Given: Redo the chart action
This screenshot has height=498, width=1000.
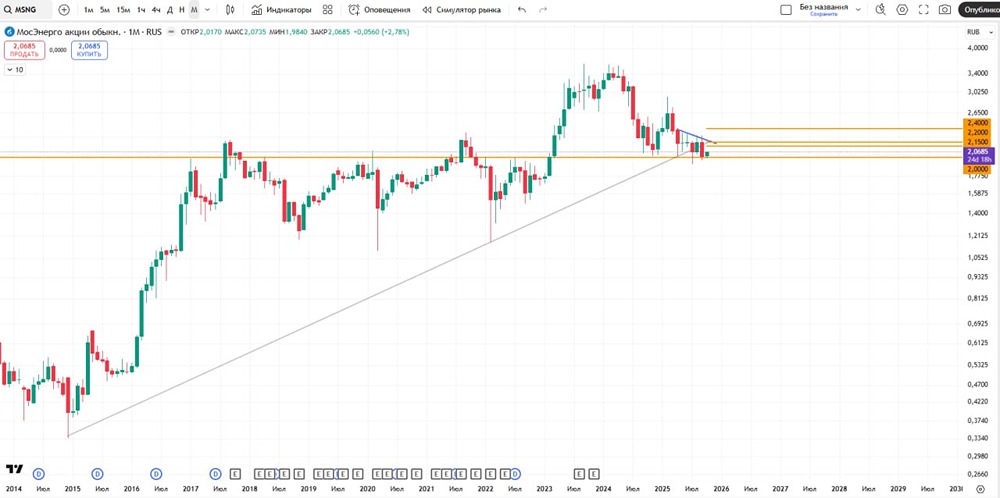Looking at the screenshot, I should pyautogui.click(x=543, y=10).
